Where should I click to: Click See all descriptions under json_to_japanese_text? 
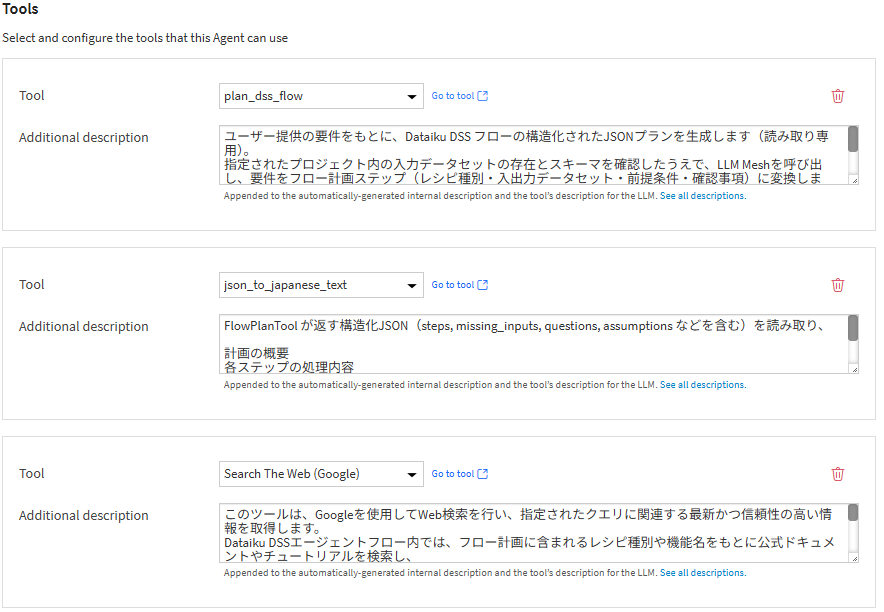pyautogui.click(x=702, y=385)
